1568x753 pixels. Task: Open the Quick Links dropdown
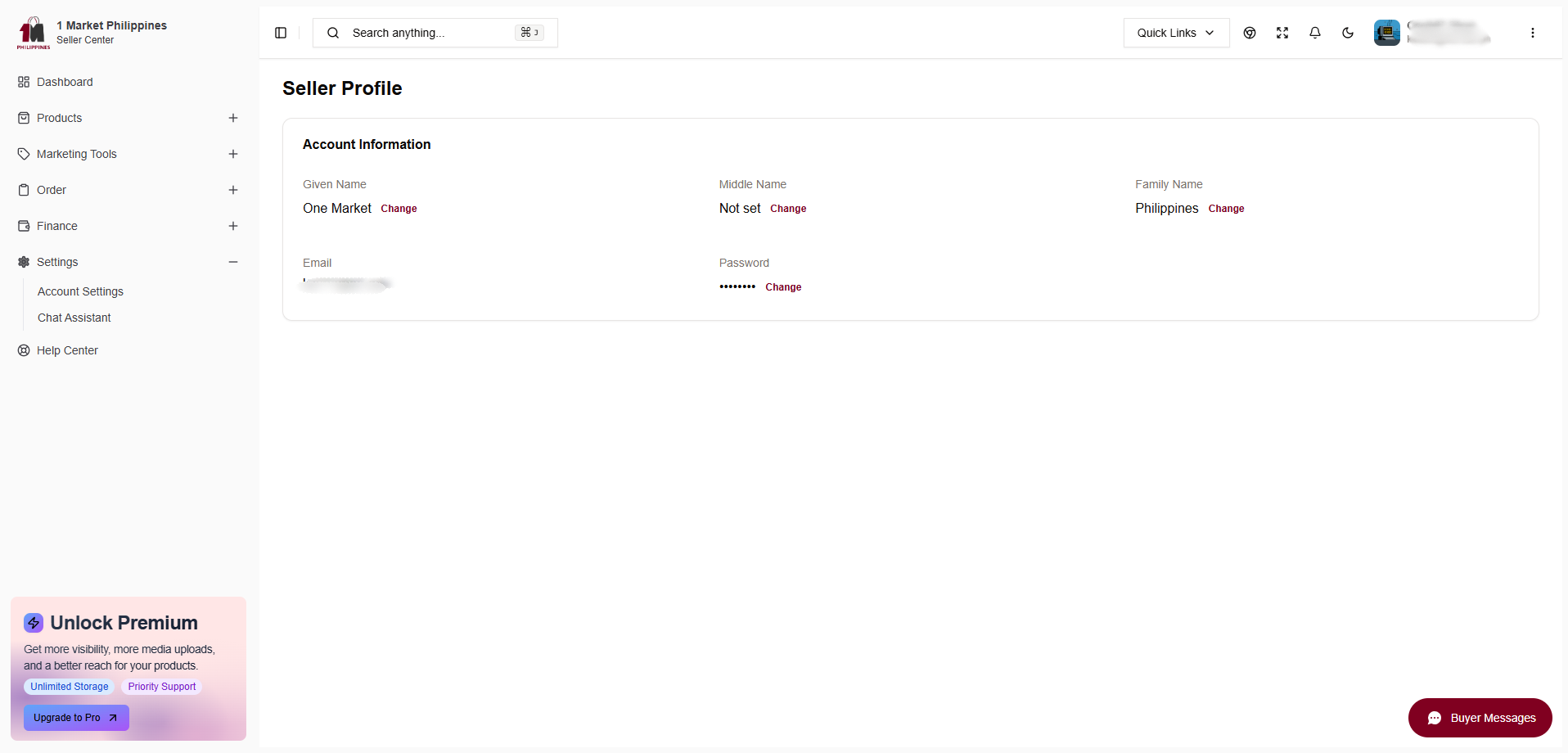(1176, 33)
